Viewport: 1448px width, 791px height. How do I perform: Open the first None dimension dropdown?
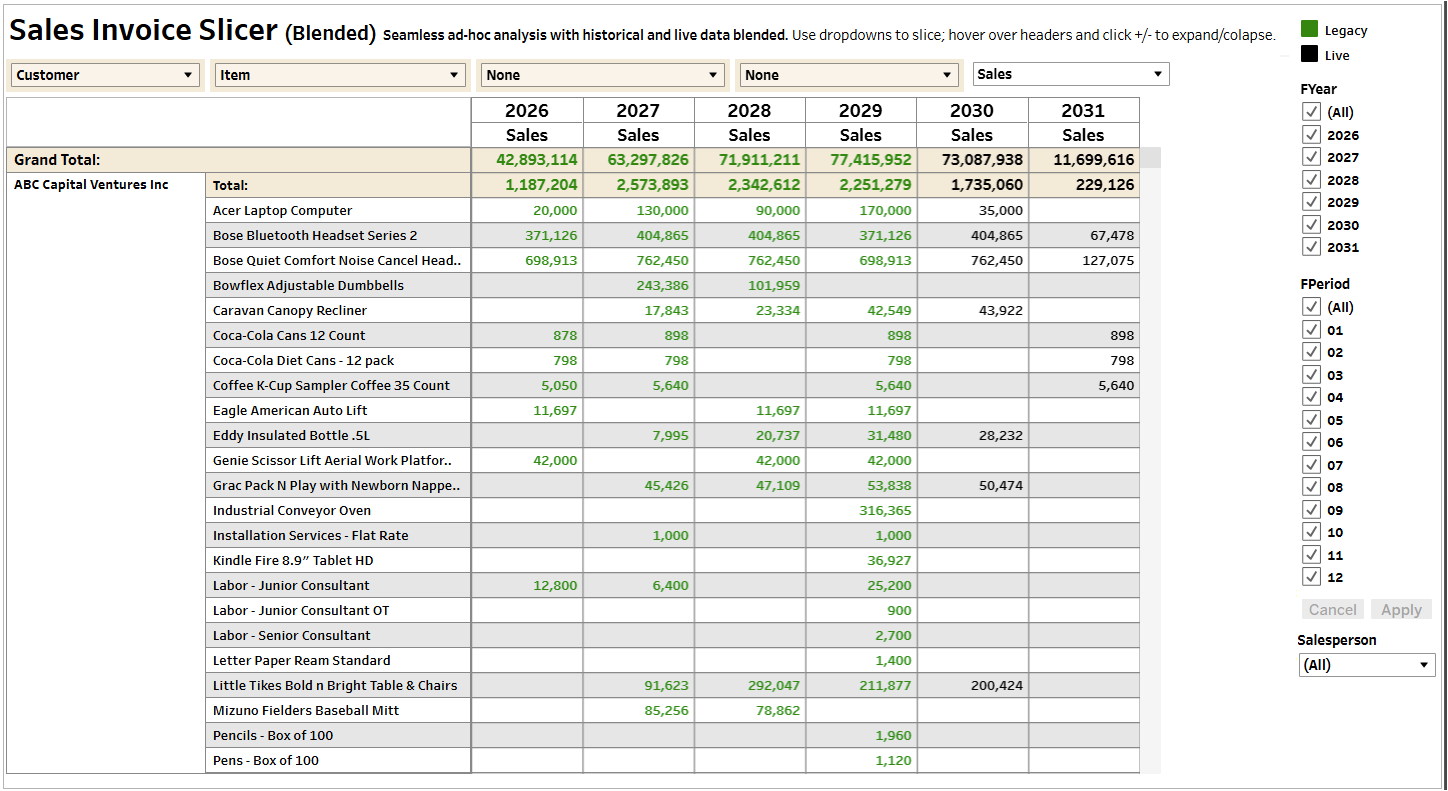tap(603, 75)
